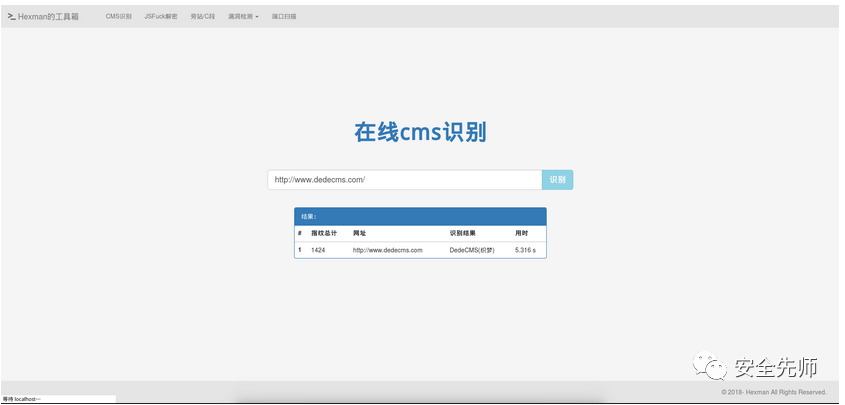This screenshot has height=405, width=845.
Task: Select the 5.316 s time cell
Action: (x=525, y=250)
